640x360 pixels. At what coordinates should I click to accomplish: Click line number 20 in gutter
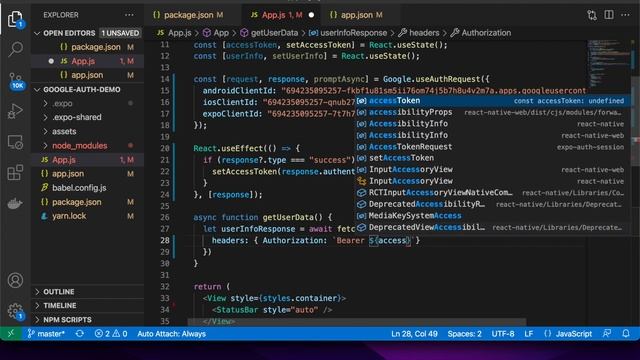164,148
